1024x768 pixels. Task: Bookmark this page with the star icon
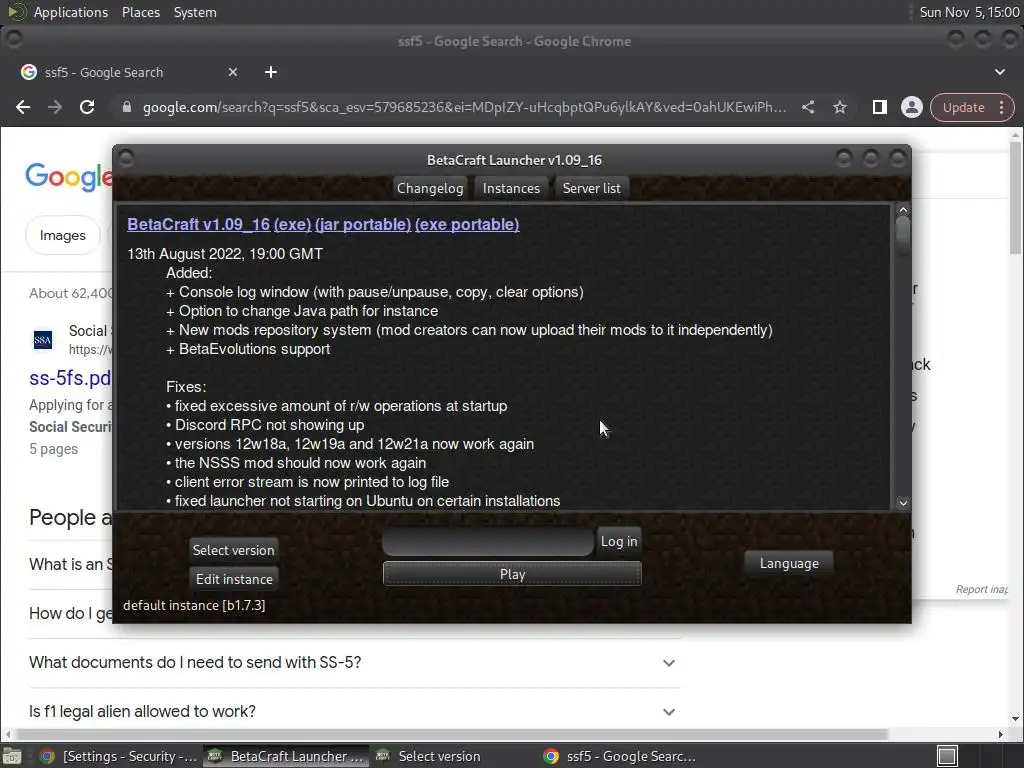click(840, 107)
